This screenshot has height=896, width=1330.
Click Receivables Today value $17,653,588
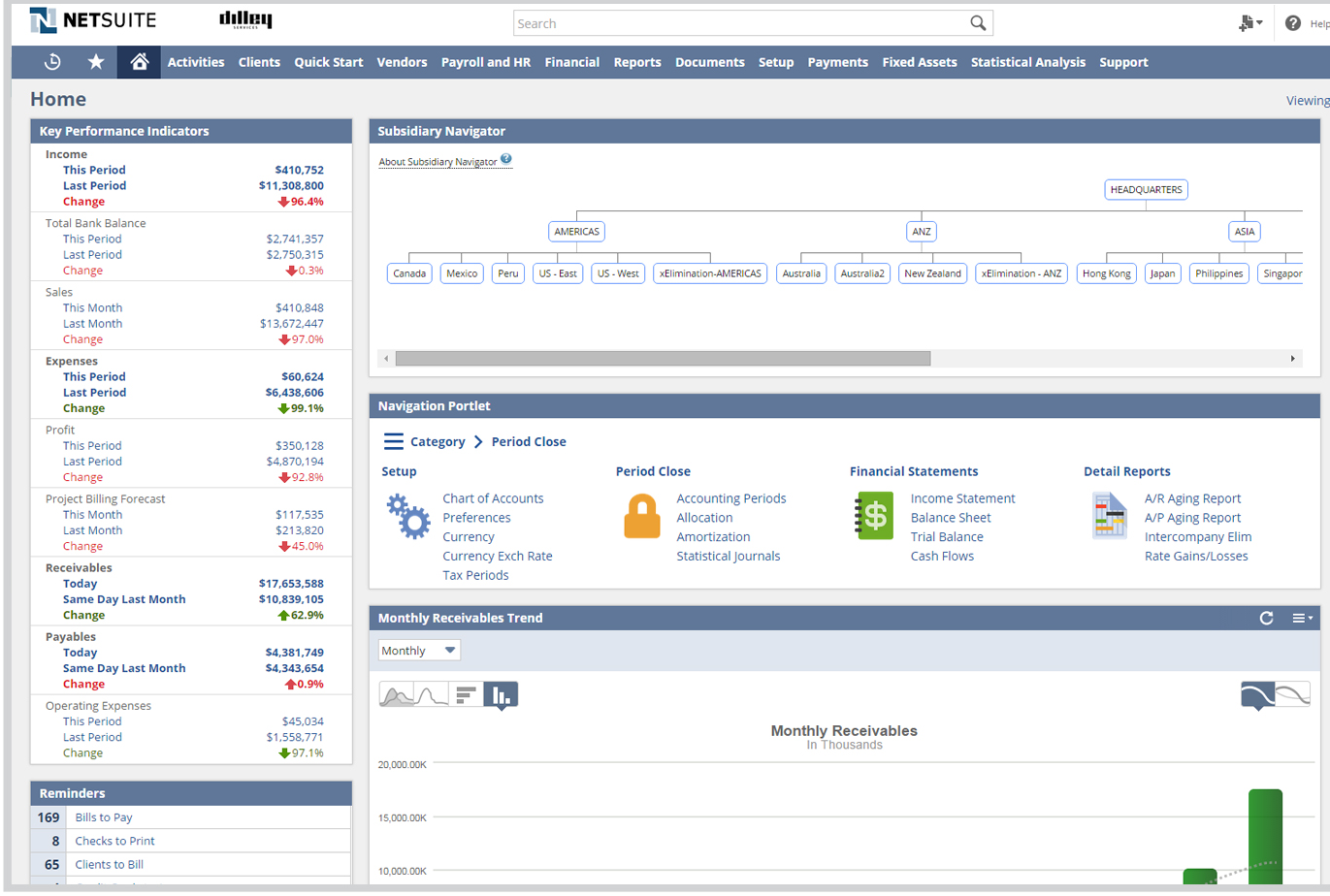tap(291, 584)
